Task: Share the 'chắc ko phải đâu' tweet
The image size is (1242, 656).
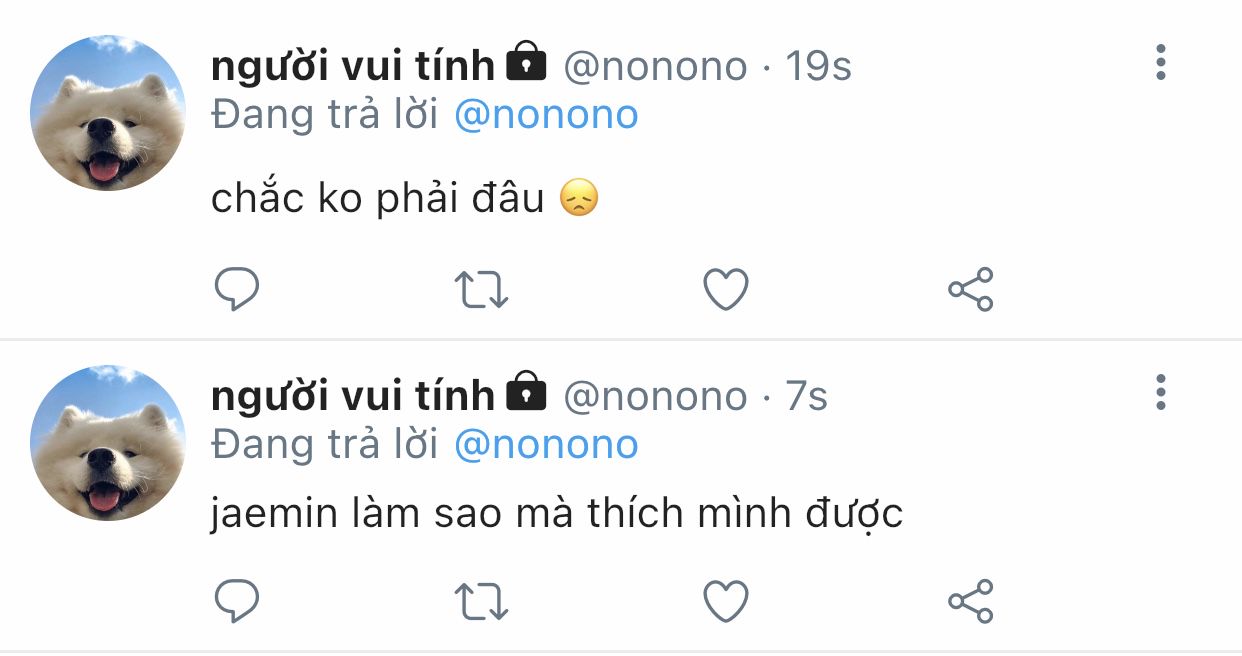Action: pyautogui.click(x=970, y=290)
